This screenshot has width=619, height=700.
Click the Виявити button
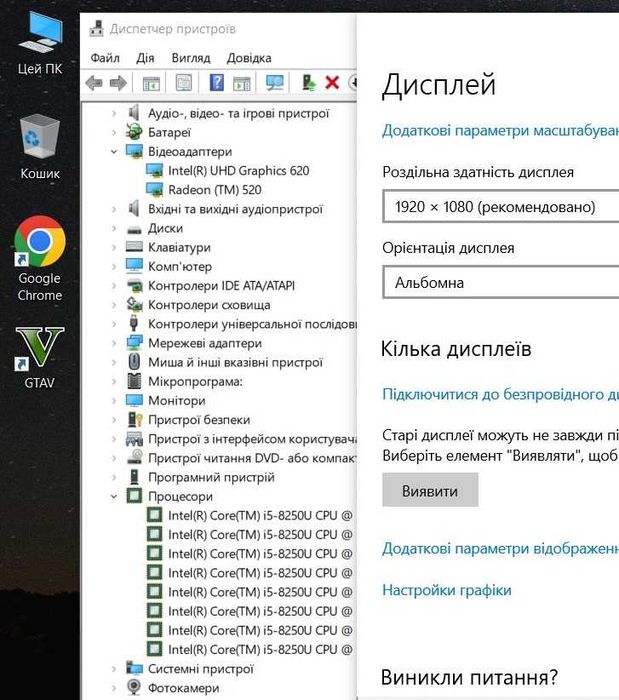coord(430,490)
